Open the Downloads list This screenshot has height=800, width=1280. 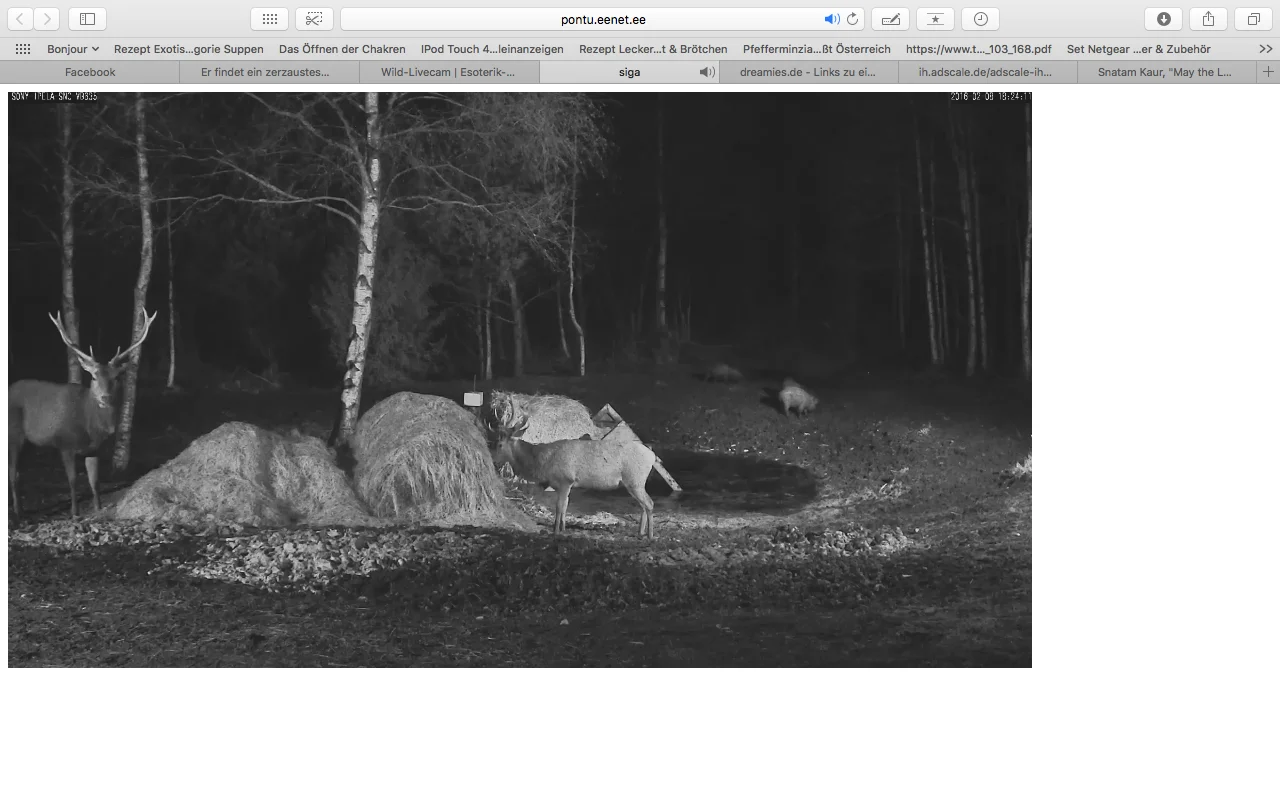pos(1163,19)
